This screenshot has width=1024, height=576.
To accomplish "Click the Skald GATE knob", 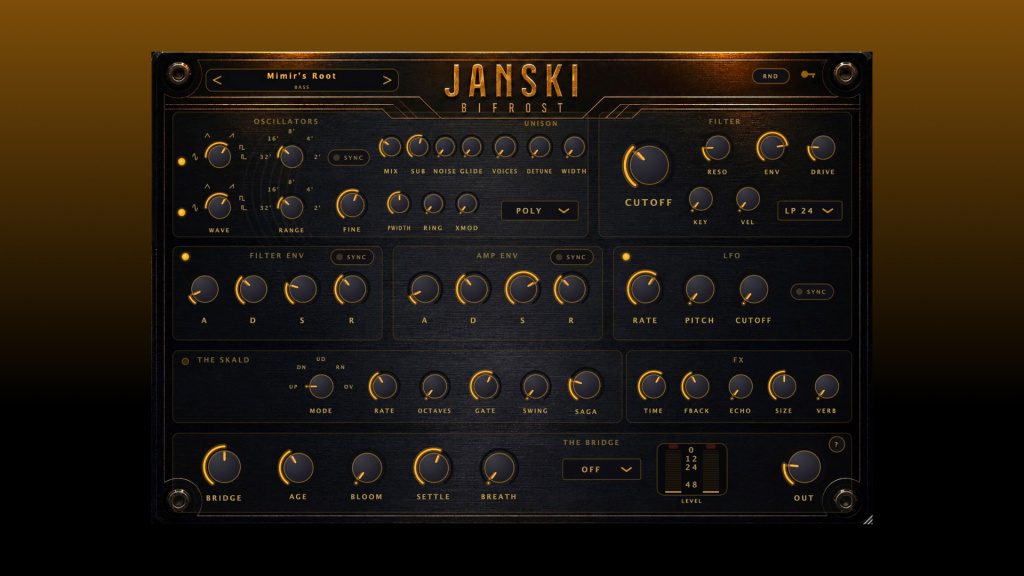I will click(x=485, y=386).
